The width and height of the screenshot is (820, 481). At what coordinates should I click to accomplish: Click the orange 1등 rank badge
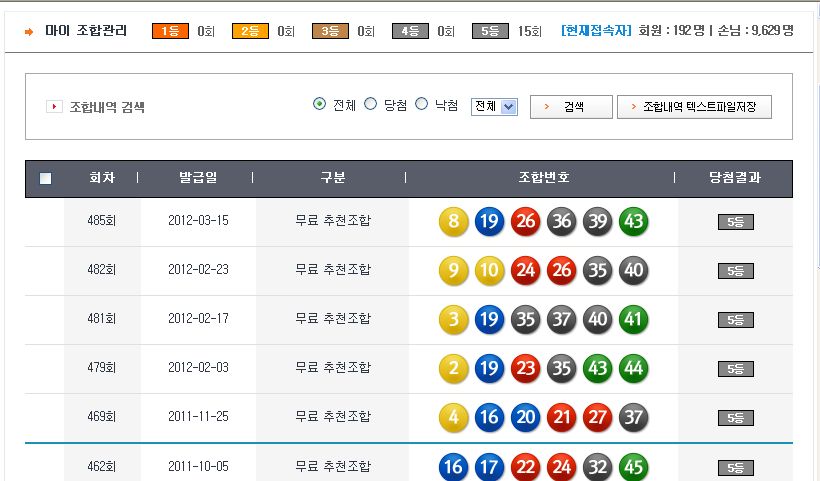(x=170, y=31)
